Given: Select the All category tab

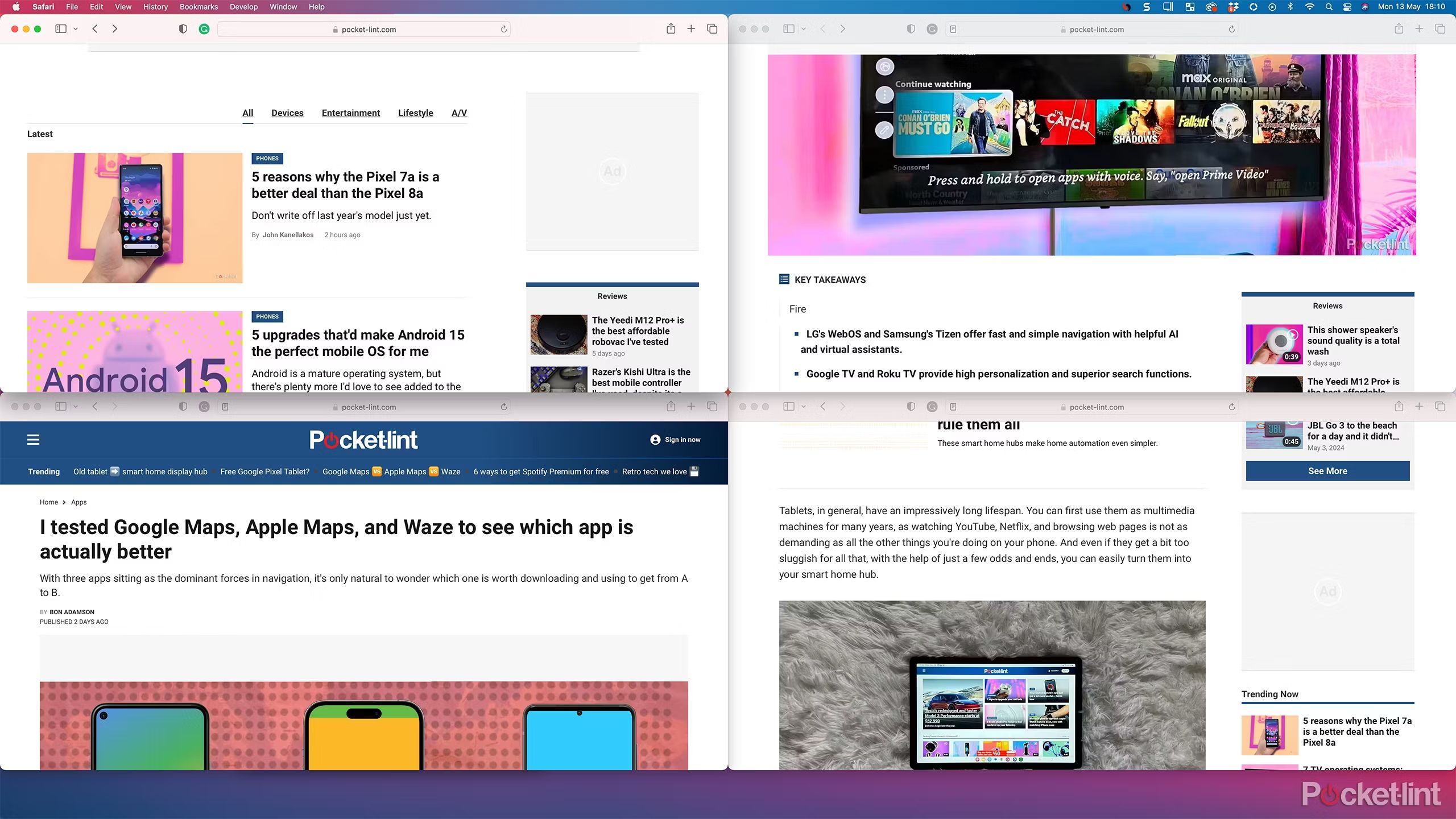Looking at the screenshot, I should (x=247, y=113).
